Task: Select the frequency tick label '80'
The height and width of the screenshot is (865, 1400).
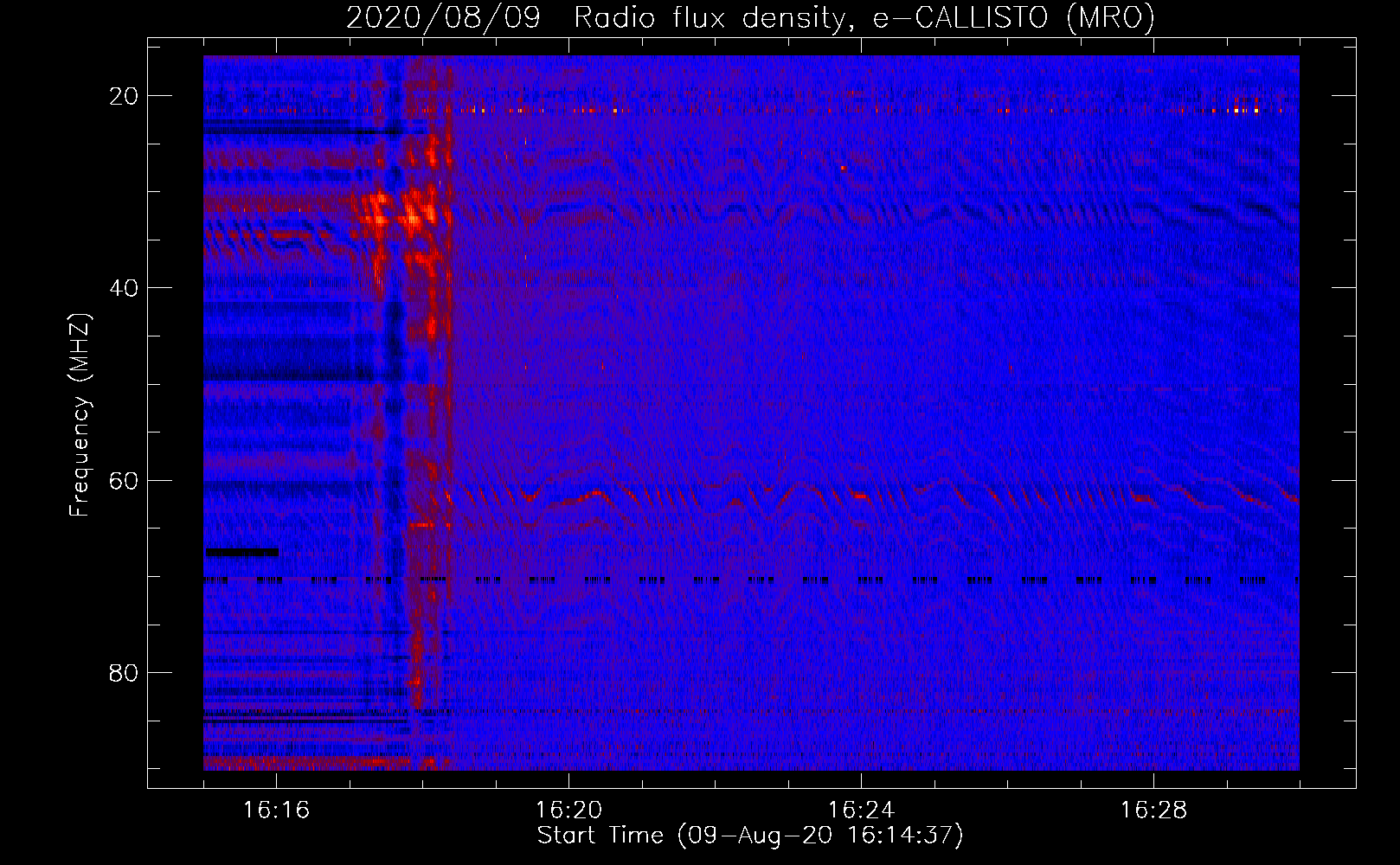Action: [x=124, y=672]
